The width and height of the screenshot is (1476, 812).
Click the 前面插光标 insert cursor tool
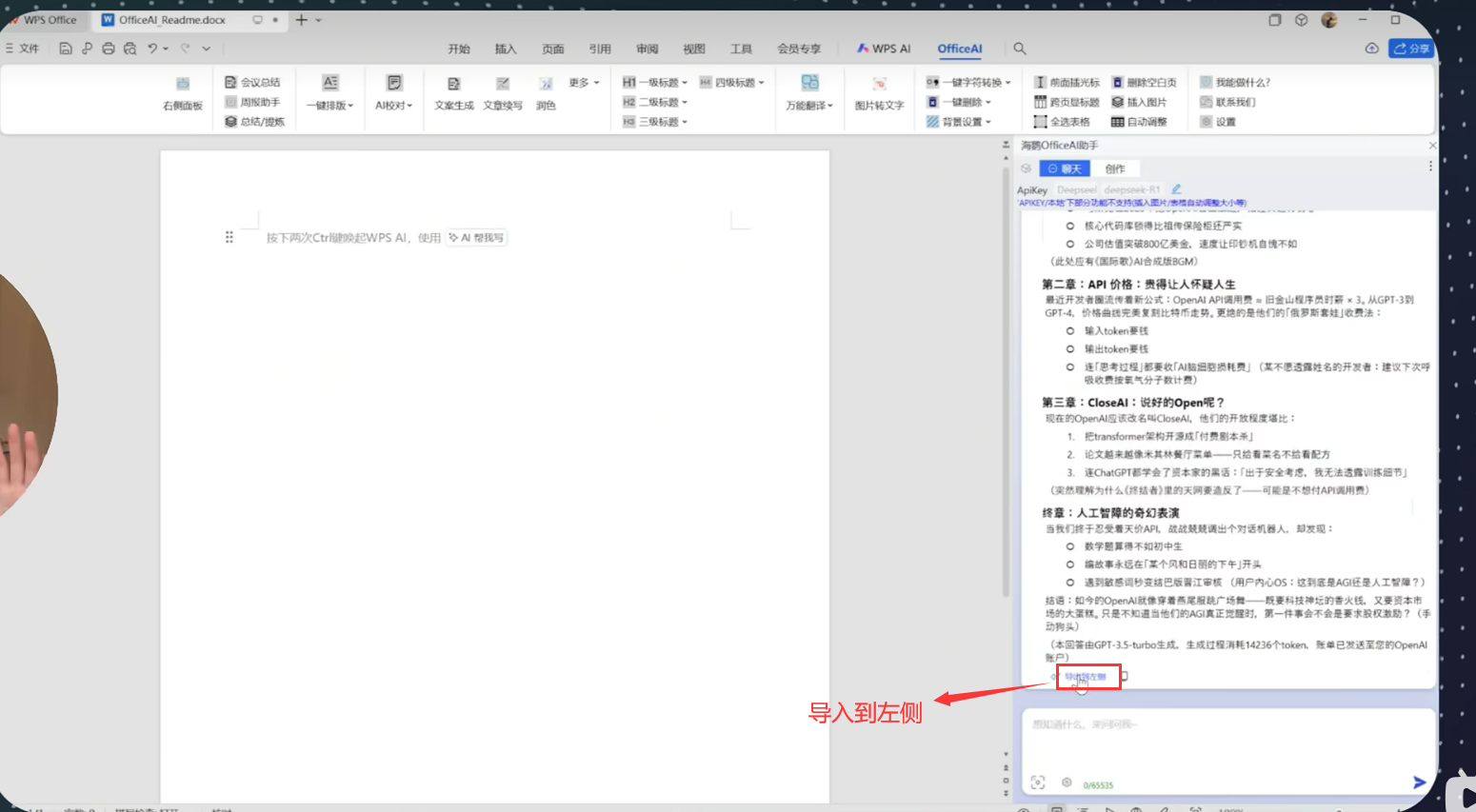point(1067,83)
